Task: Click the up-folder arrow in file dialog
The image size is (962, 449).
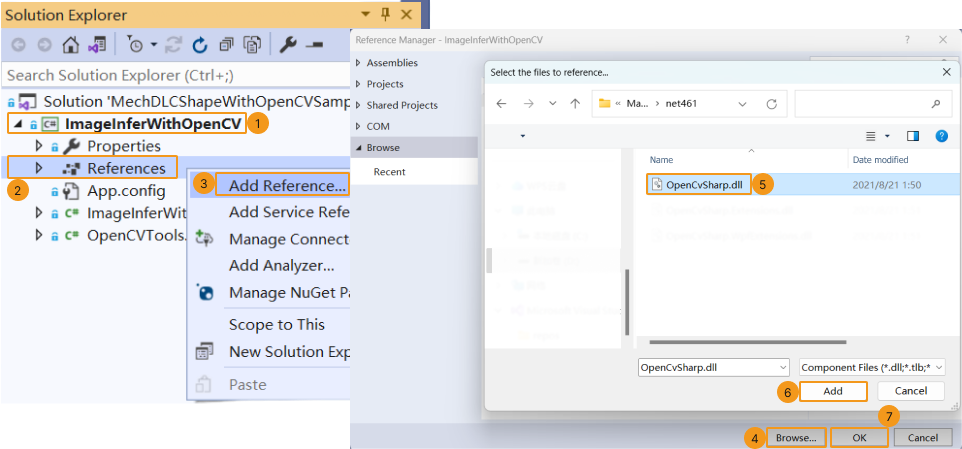Action: 575,103
